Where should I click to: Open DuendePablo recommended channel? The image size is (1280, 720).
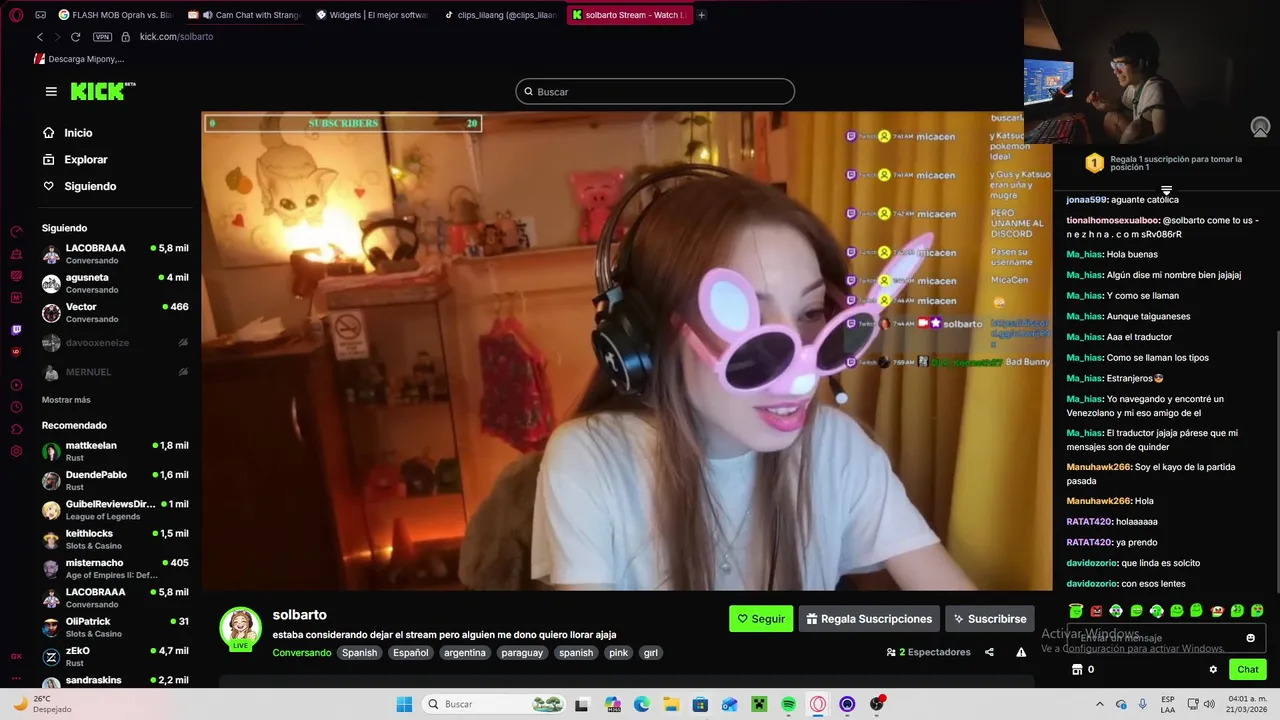[115, 480]
